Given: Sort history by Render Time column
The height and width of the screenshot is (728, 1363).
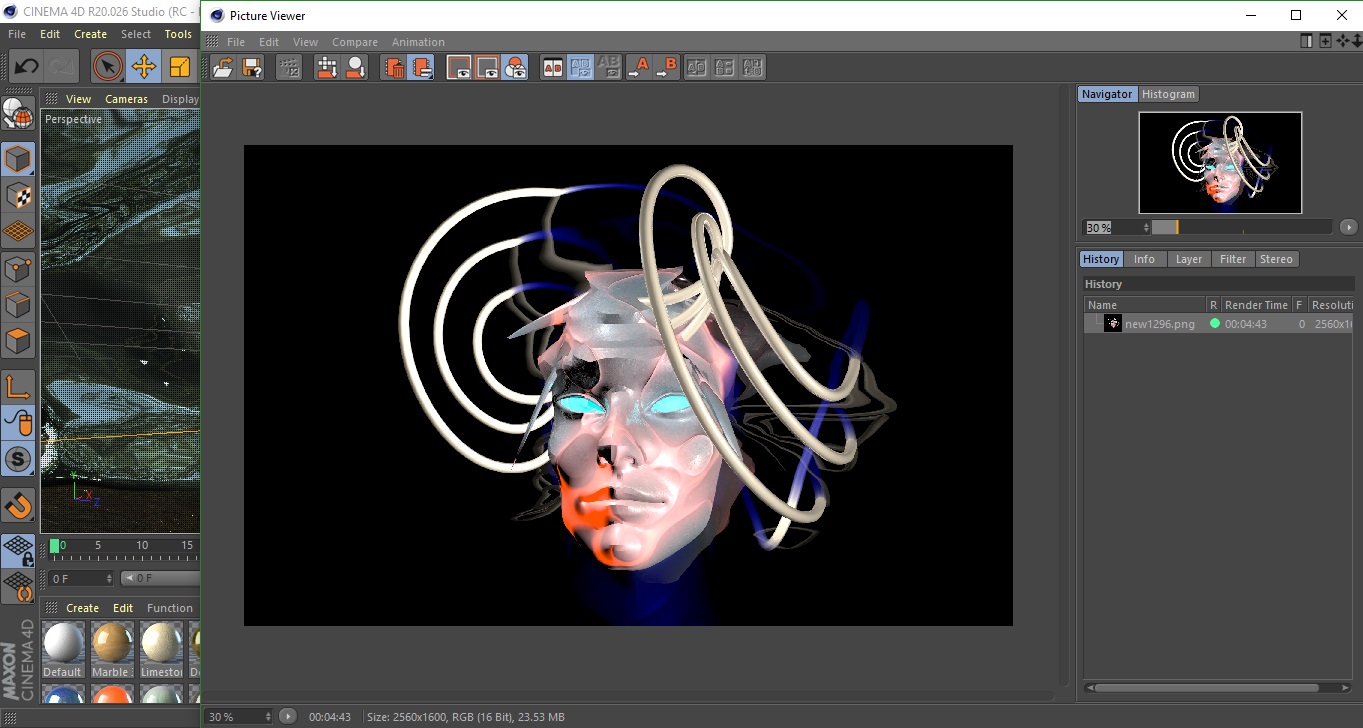Looking at the screenshot, I should click(1256, 305).
